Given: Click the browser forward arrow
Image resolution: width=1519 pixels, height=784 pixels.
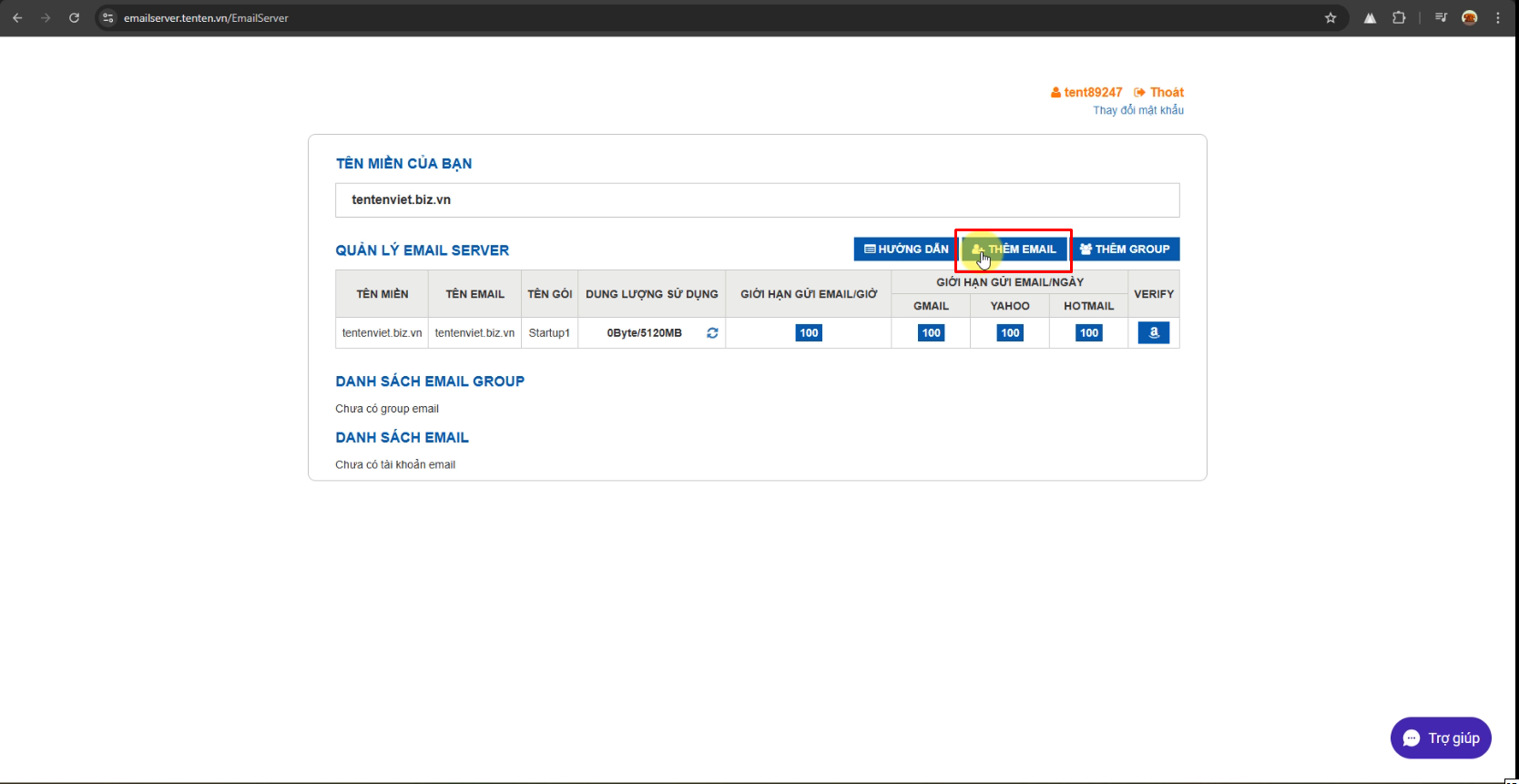Looking at the screenshot, I should tap(46, 17).
